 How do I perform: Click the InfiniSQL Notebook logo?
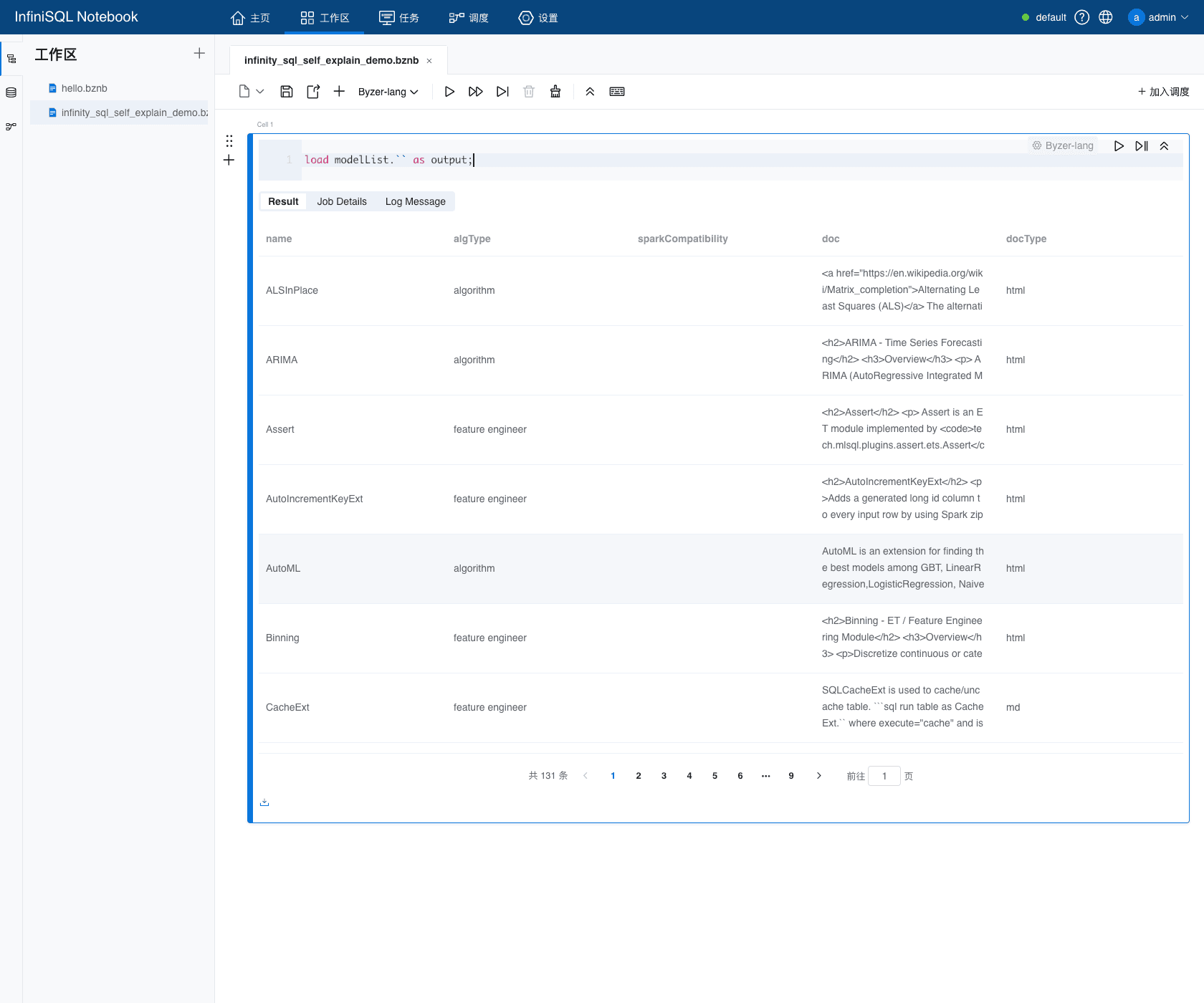(76, 17)
